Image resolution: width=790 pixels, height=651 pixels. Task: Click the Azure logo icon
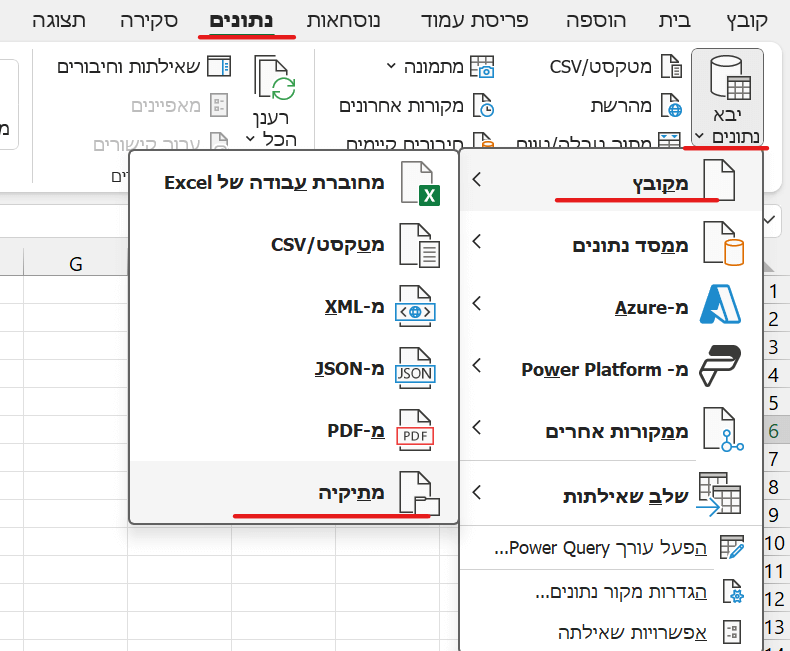[720, 304]
